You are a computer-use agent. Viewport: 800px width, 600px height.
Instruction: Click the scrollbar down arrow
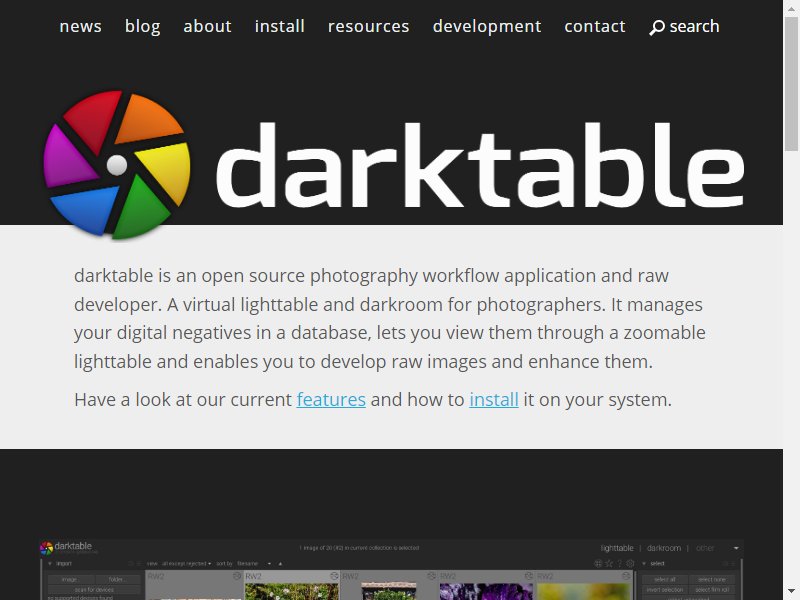pyautogui.click(x=791, y=592)
